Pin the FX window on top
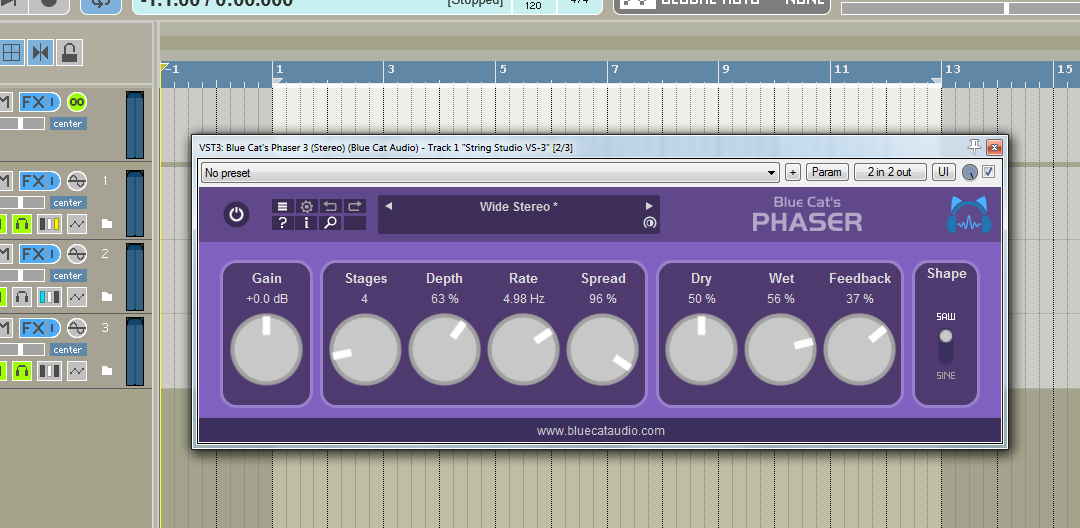The image size is (1080, 528). tap(975, 147)
